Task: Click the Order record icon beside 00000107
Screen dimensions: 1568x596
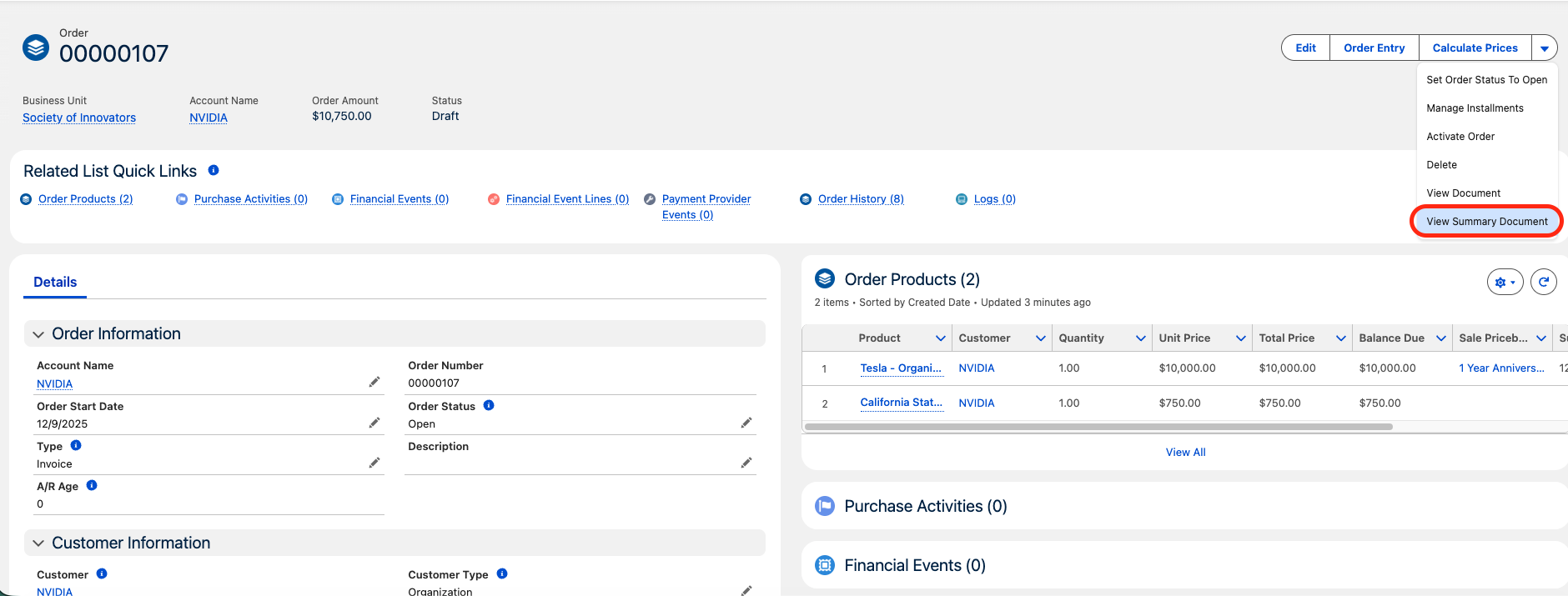Action: tap(36, 48)
